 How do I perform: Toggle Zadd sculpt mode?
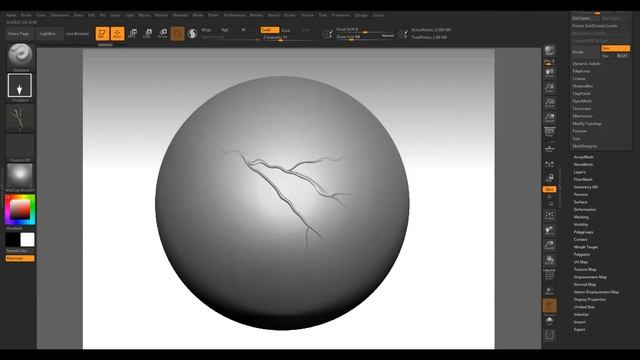click(270, 30)
